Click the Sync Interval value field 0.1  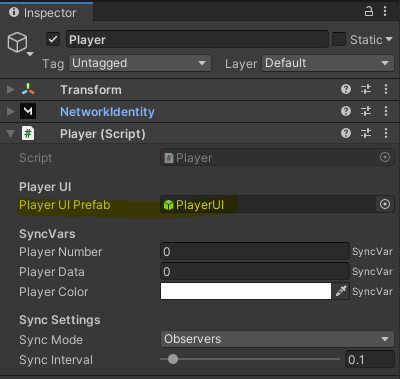tap(370, 359)
